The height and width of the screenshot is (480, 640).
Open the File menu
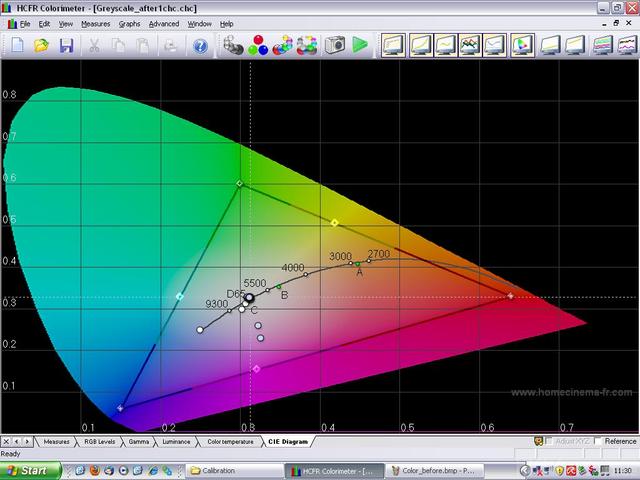pos(25,24)
